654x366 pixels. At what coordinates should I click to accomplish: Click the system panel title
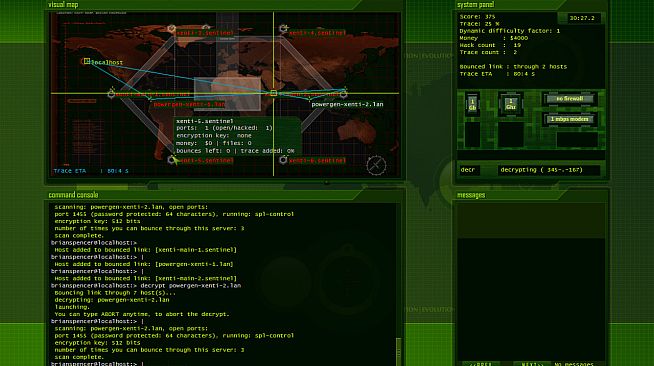point(475,5)
